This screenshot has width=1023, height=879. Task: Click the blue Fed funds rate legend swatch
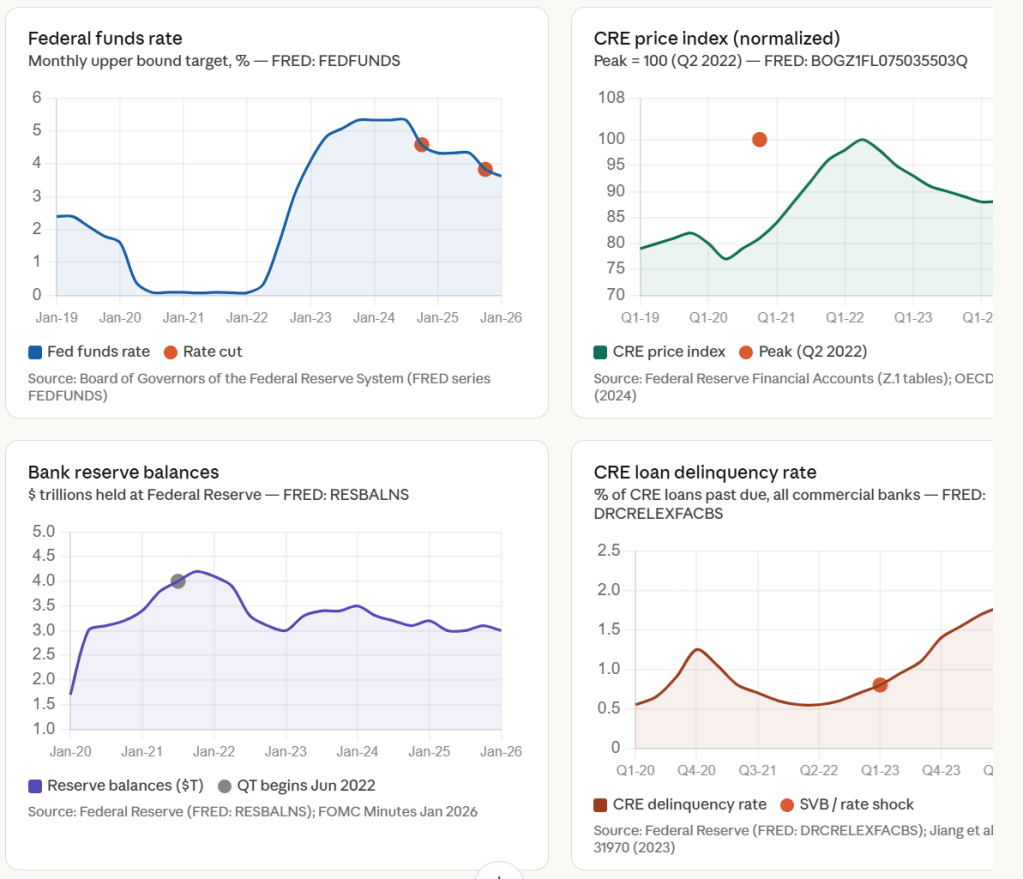click(x=35, y=352)
